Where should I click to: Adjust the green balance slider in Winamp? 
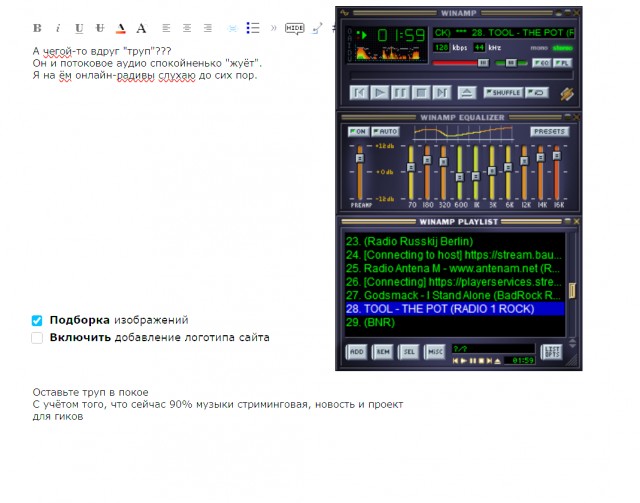[x=511, y=63]
